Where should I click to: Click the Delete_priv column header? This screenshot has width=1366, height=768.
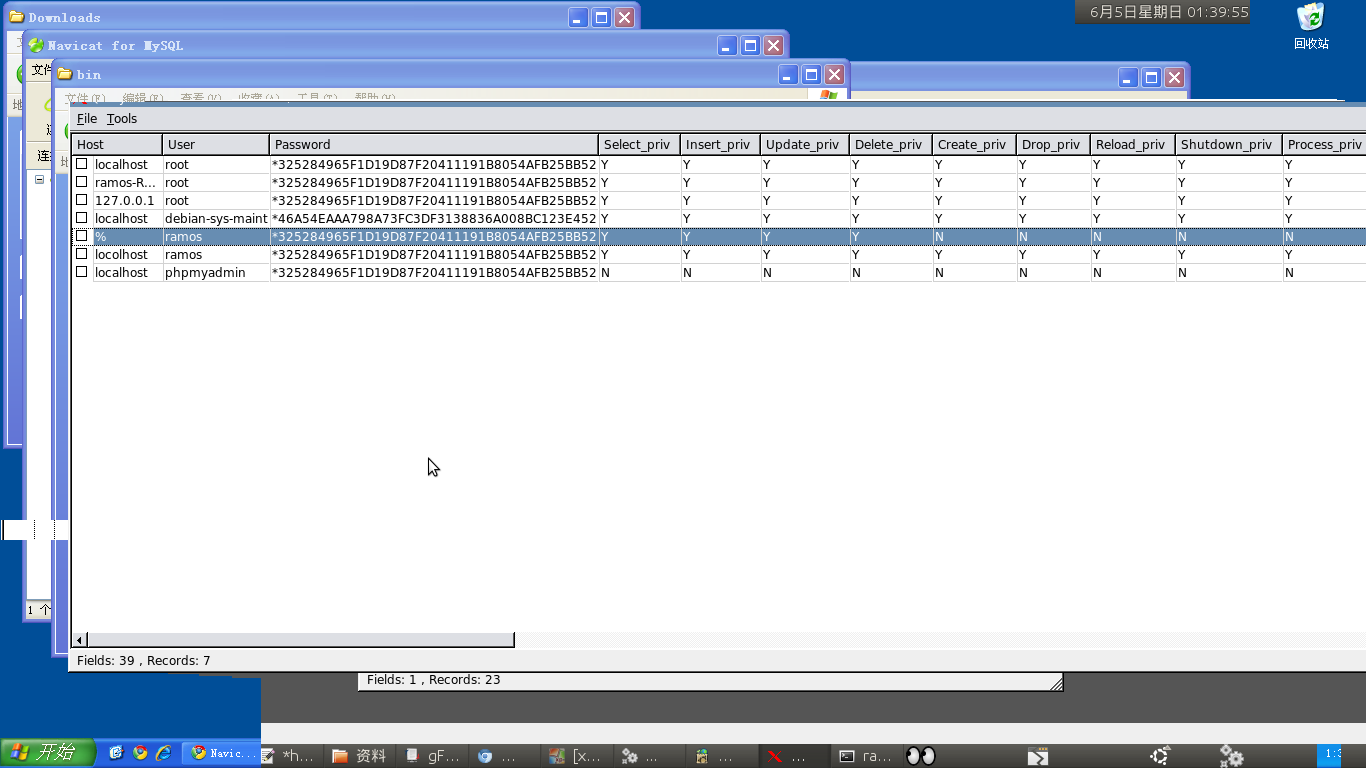891,144
